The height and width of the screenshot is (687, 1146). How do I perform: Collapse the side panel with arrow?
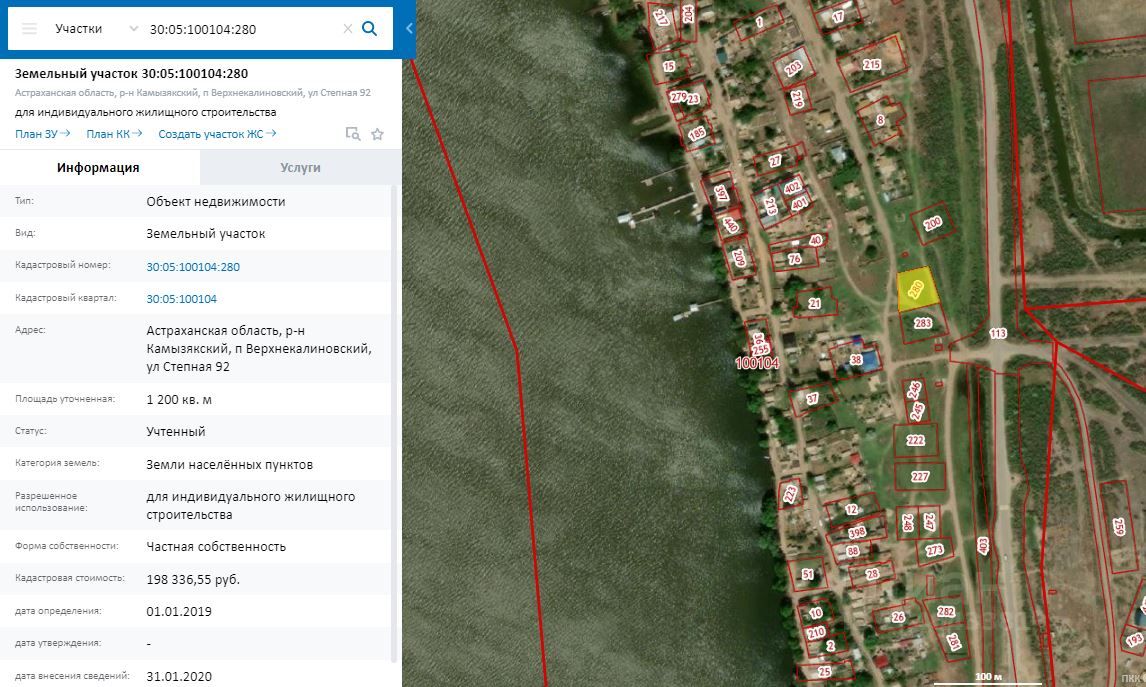[x=409, y=29]
